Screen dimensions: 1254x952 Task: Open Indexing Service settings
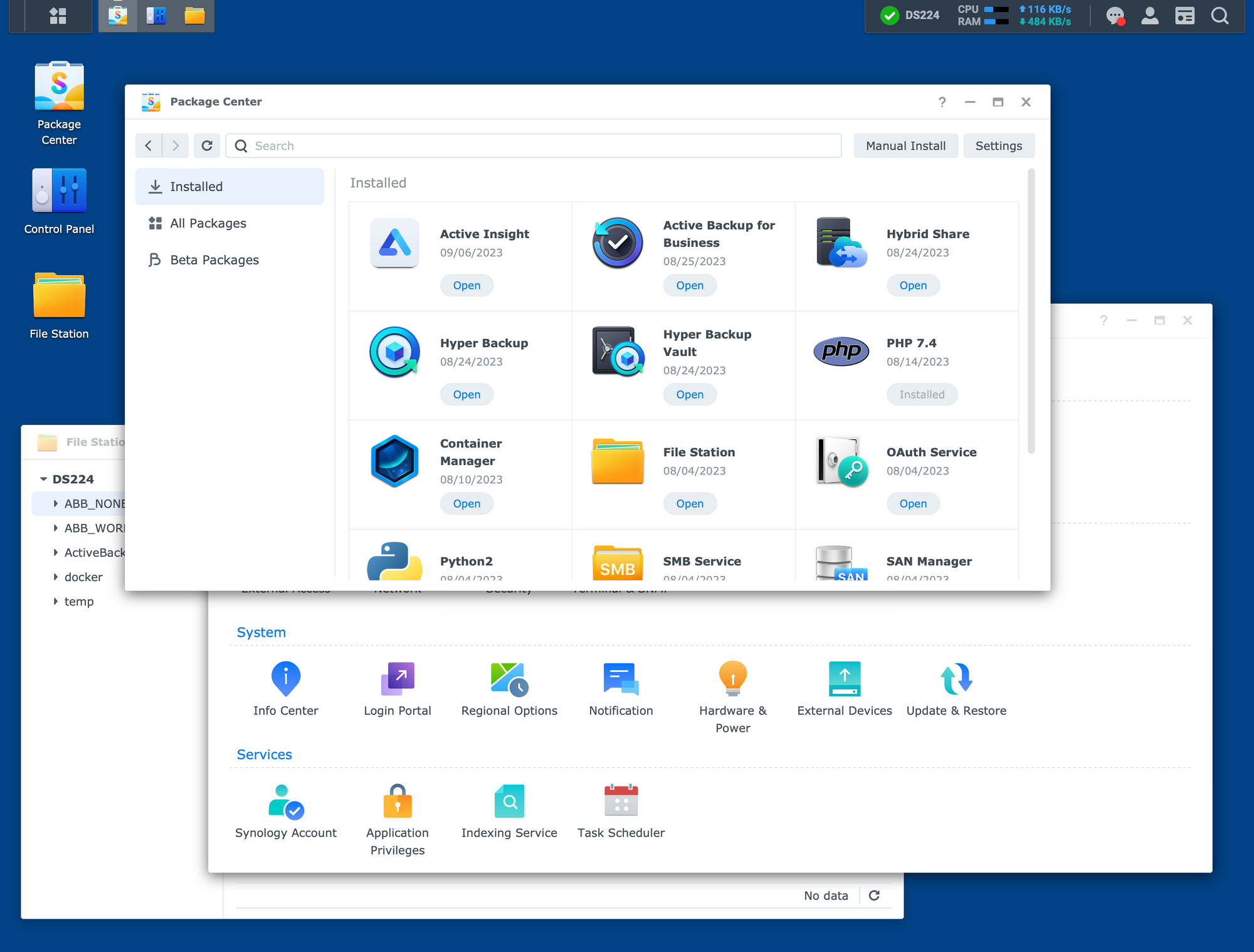(x=509, y=811)
